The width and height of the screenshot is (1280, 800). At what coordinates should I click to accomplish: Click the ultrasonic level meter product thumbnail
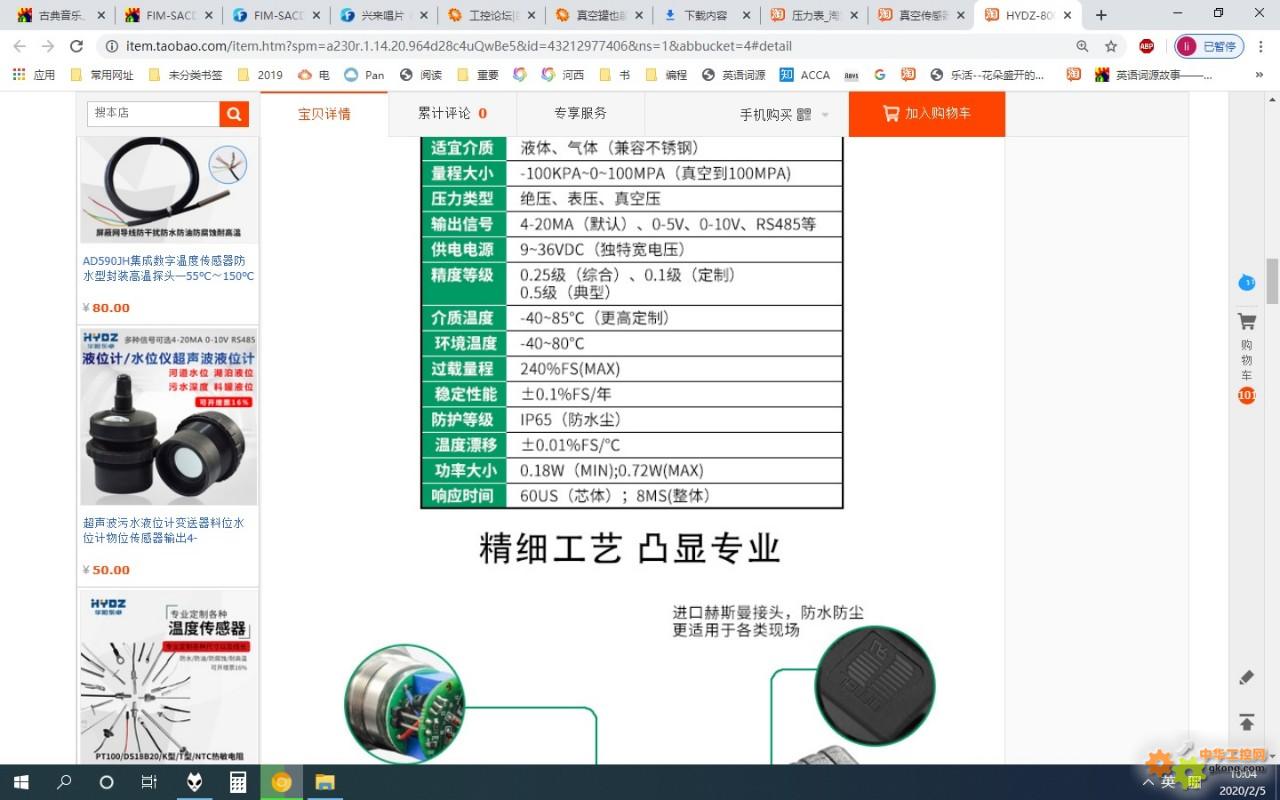point(168,416)
